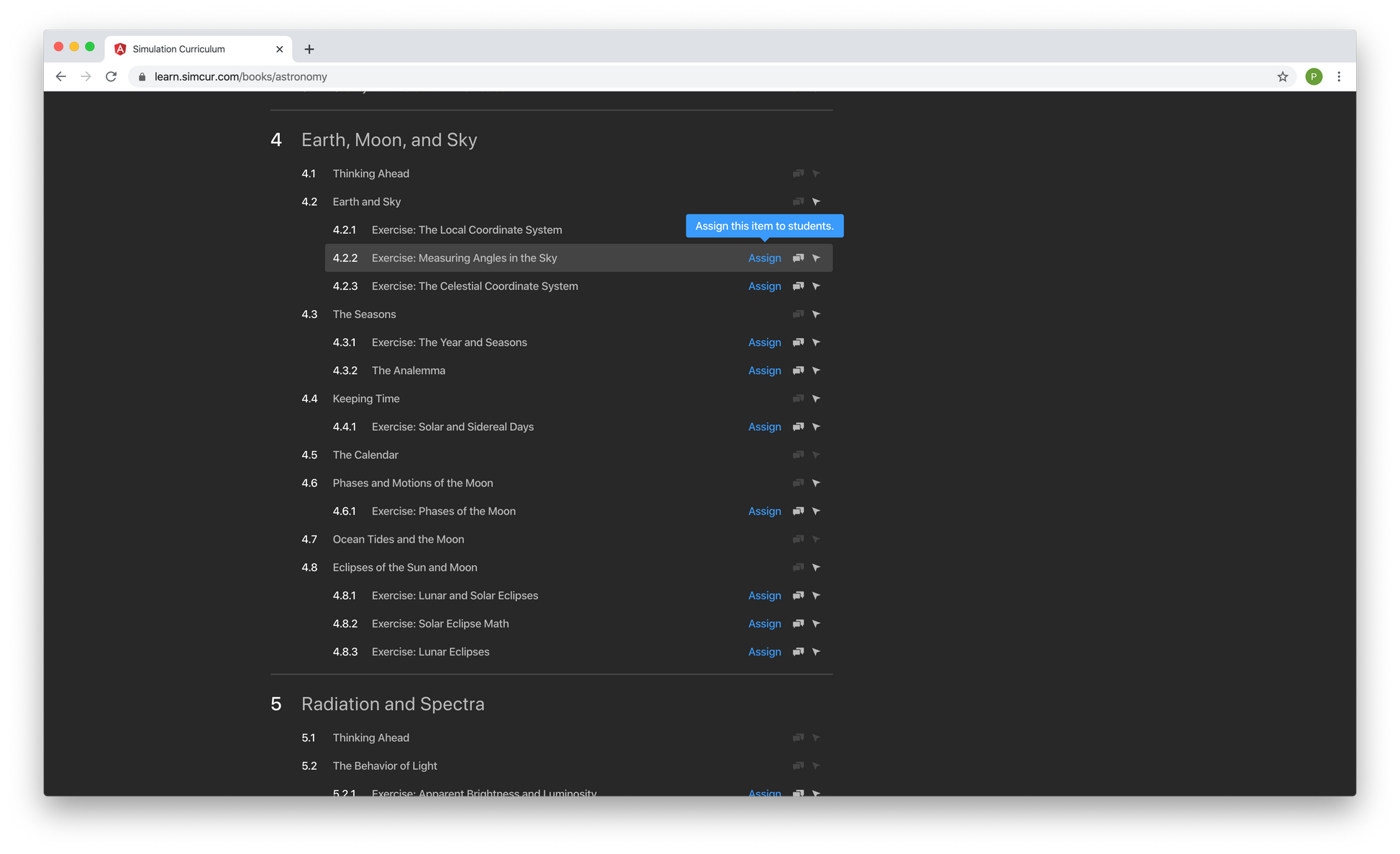Open section 4.5 The Calendar
The height and width of the screenshot is (854, 1400).
(x=365, y=455)
